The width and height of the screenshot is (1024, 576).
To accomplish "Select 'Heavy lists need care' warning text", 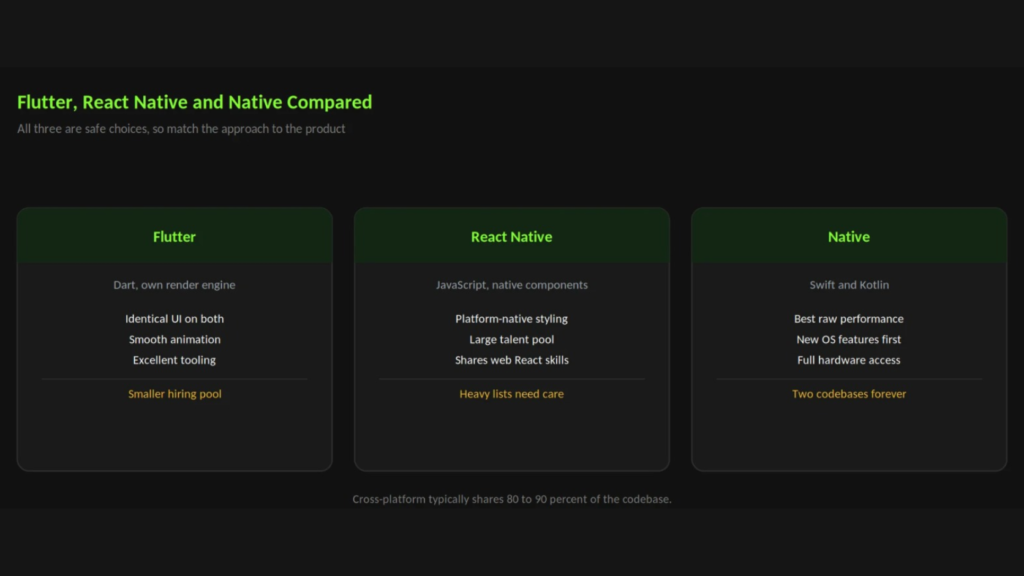I will pos(511,394).
